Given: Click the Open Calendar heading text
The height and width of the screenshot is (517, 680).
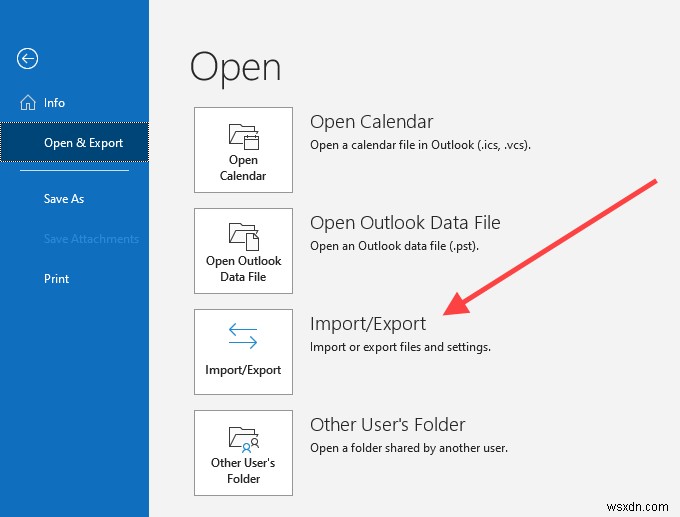Looking at the screenshot, I should point(372,122).
